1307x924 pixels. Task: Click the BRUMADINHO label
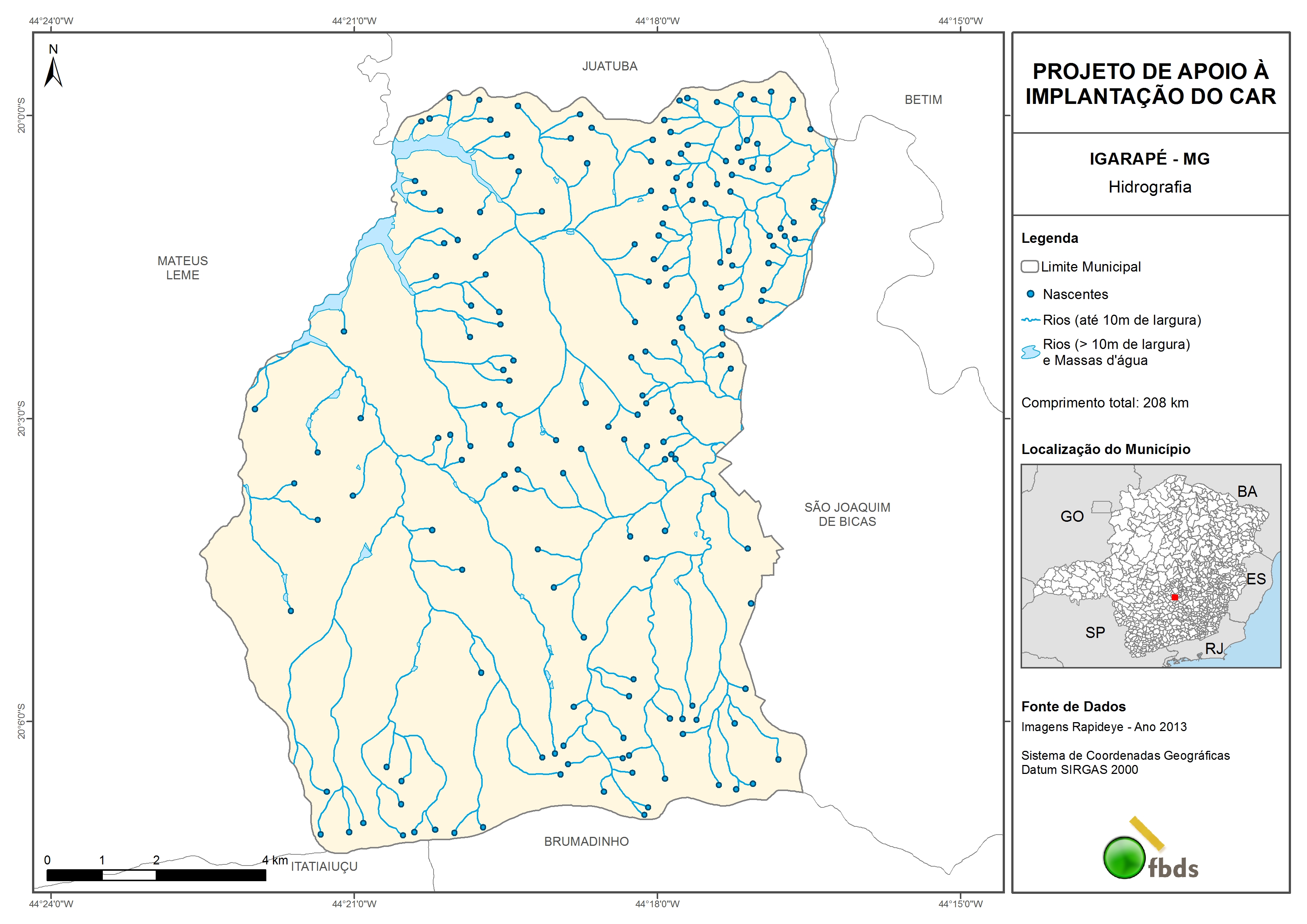tap(586, 841)
